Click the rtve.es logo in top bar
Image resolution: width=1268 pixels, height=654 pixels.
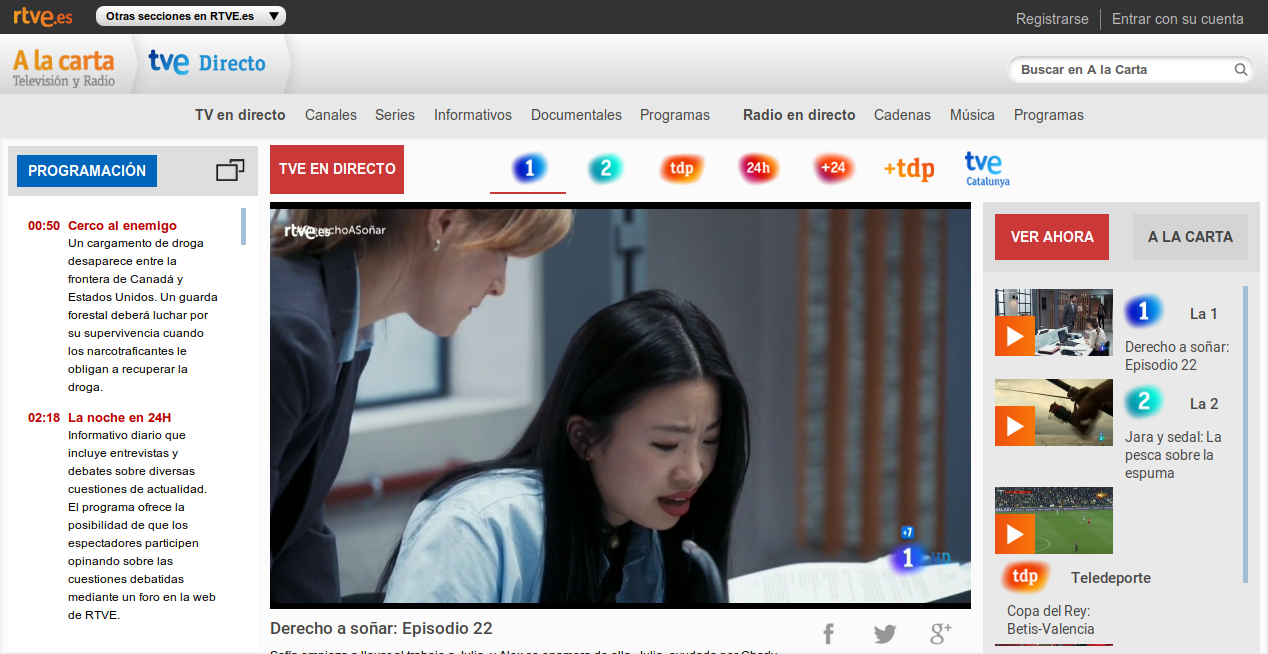point(43,17)
